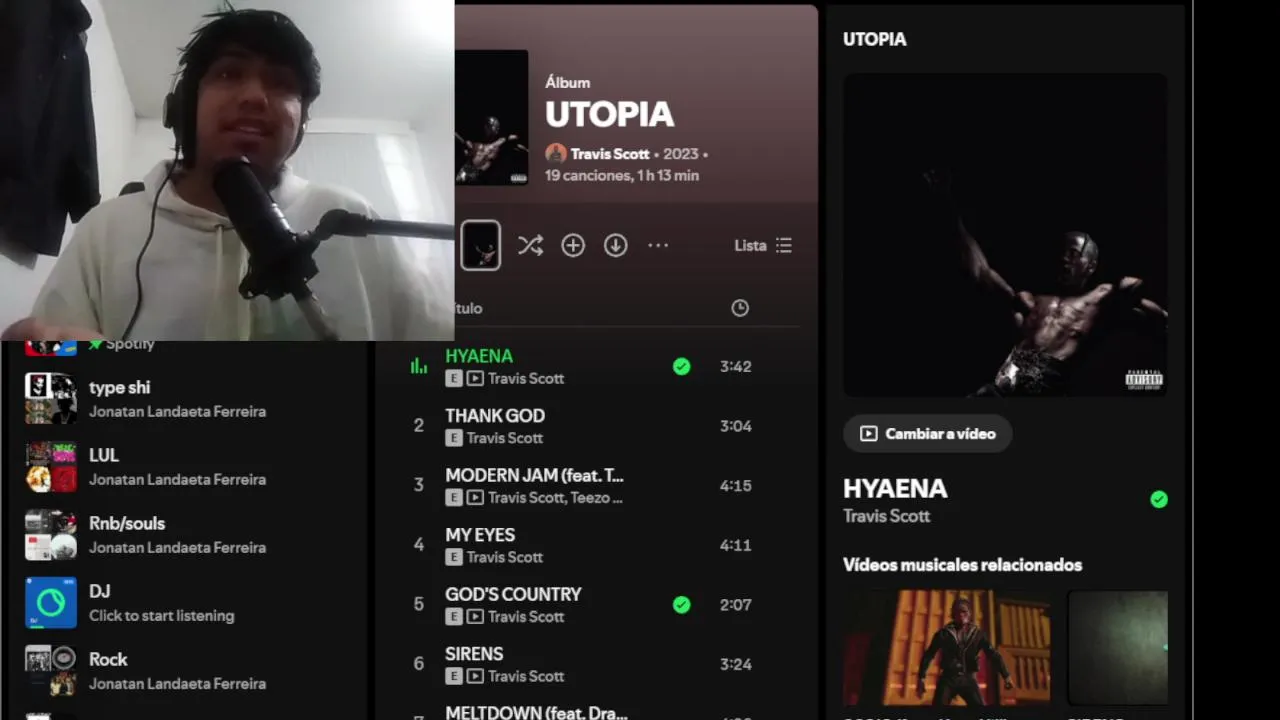Click the duration clock column header
1280x720 pixels.
click(x=740, y=308)
